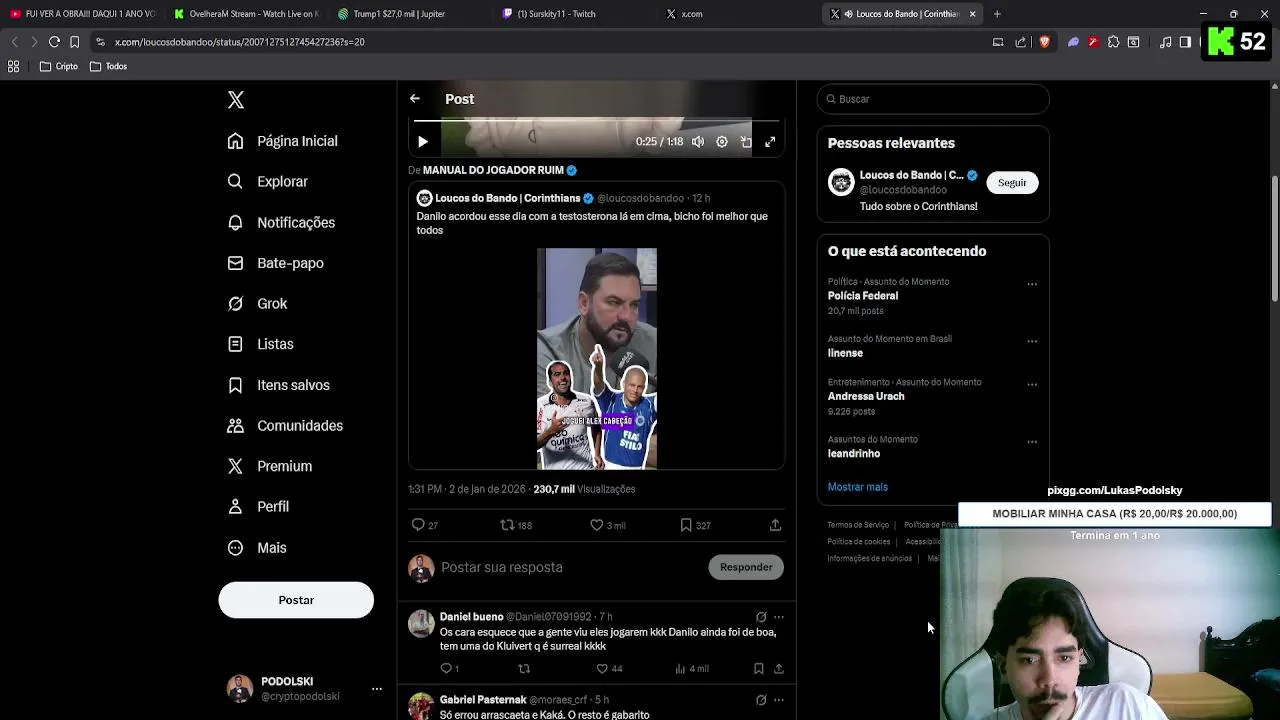This screenshot has height=720, width=1280.
Task: Like the post with 3 mil likes
Action: (x=607, y=525)
